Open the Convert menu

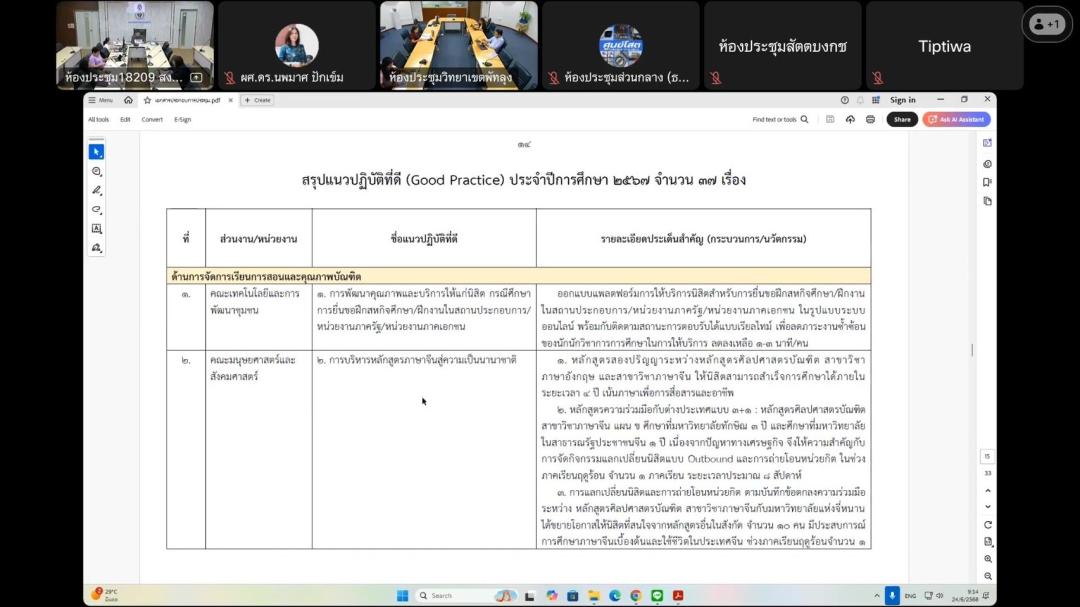pyautogui.click(x=152, y=119)
